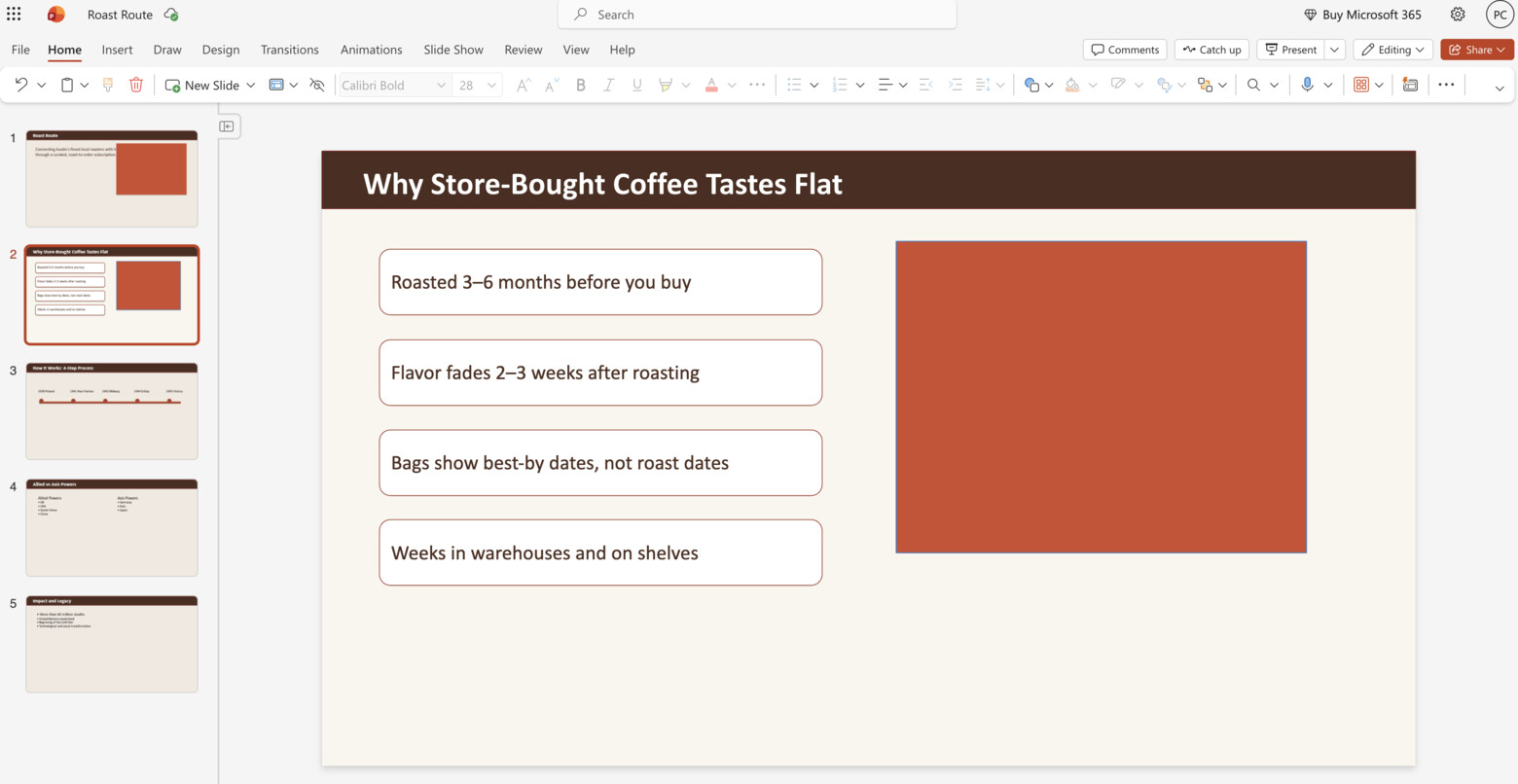Select slide 4 Allied vs Axis thumbnail
1518x784 pixels.
[x=112, y=527]
